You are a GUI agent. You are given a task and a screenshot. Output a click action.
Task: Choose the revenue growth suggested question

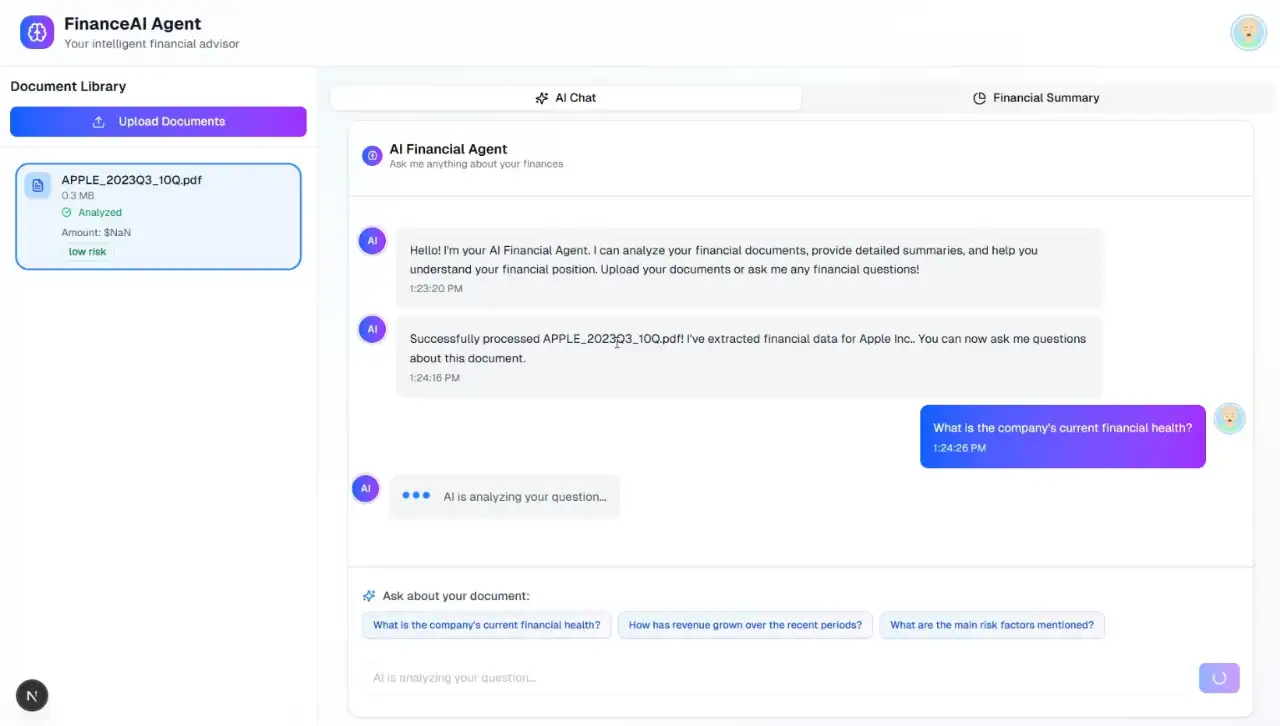[745, 625]
